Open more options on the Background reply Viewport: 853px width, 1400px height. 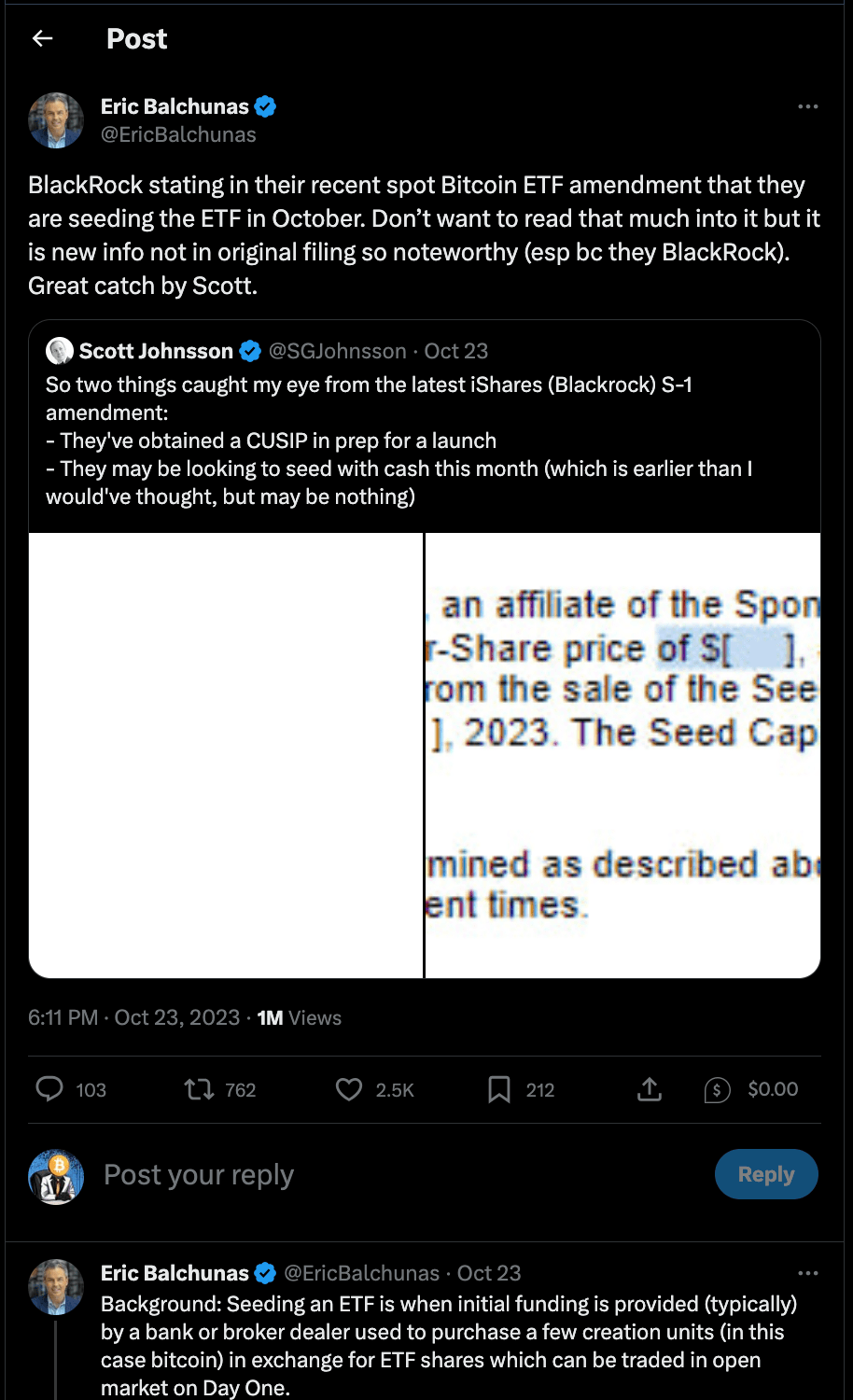click(808, 1273)
